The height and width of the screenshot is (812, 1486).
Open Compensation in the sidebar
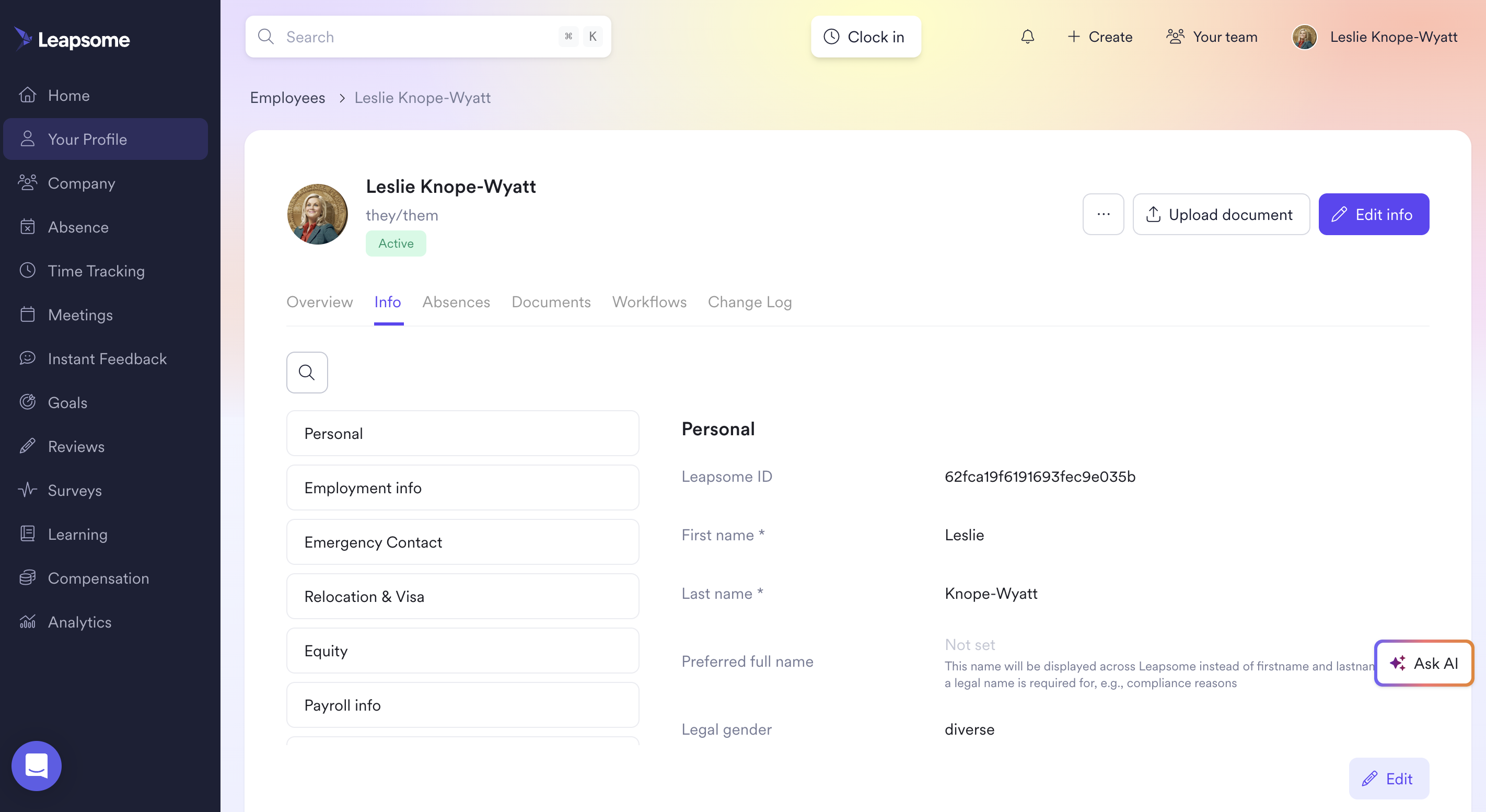(98, 578)
